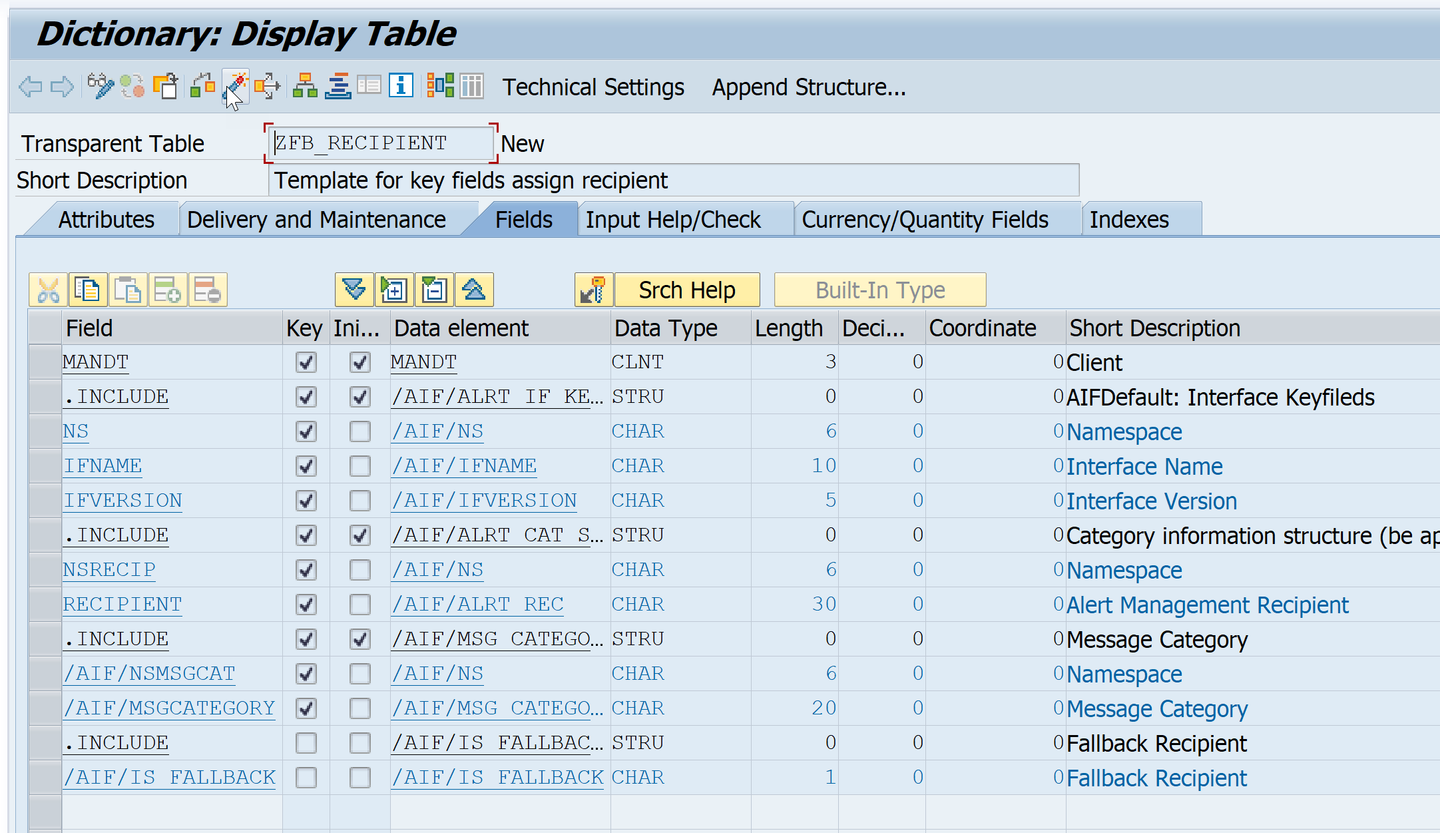Click the Expand Include plus icon
The height and width of the screenshot is (833, 1440).
coord(394,290)
